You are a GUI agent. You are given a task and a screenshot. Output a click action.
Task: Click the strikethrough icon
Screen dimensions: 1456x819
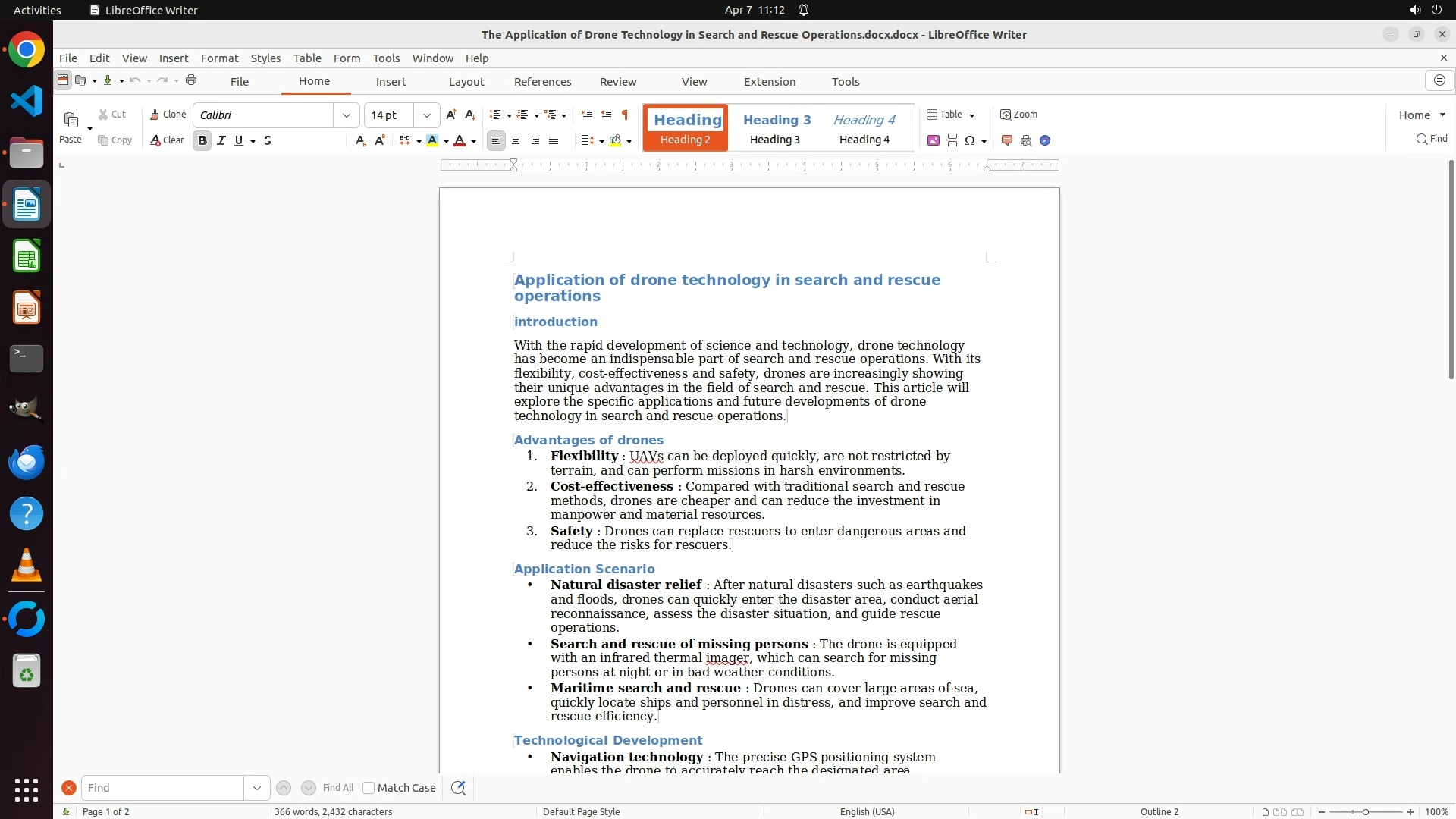268,140
